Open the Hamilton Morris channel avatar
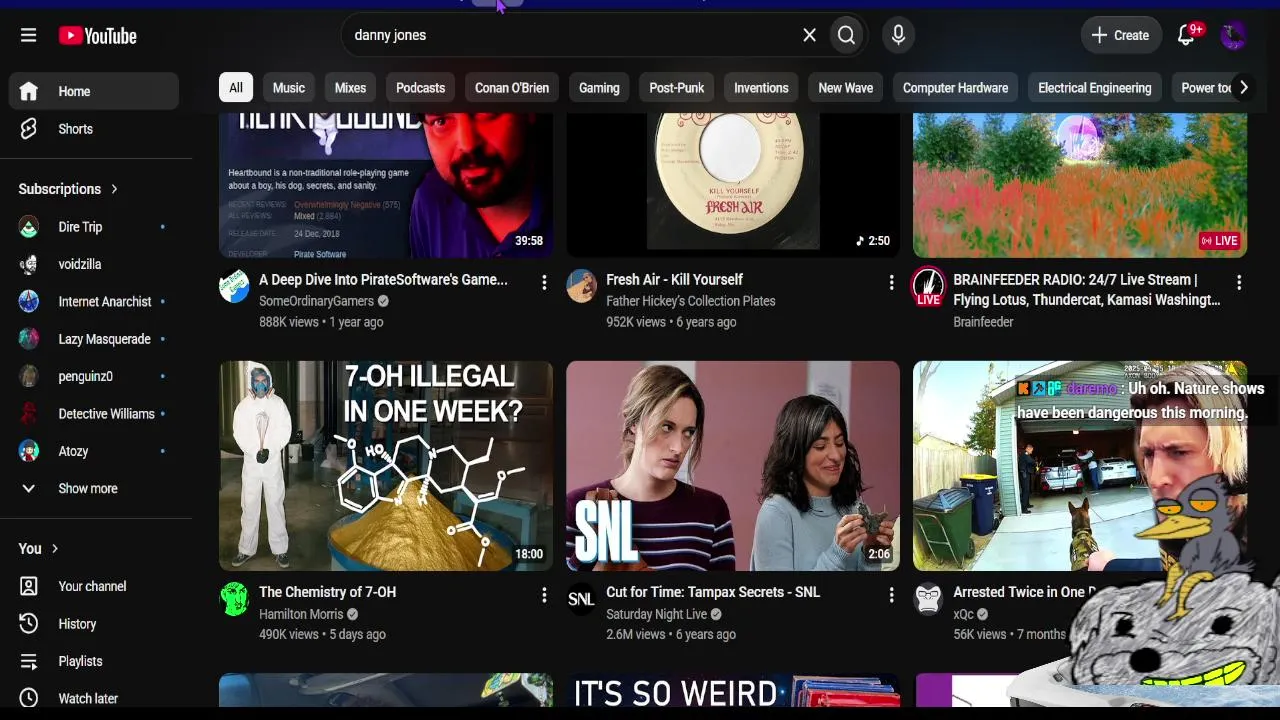This screenshot has width=1280, height=720. [x=234, y=598]
